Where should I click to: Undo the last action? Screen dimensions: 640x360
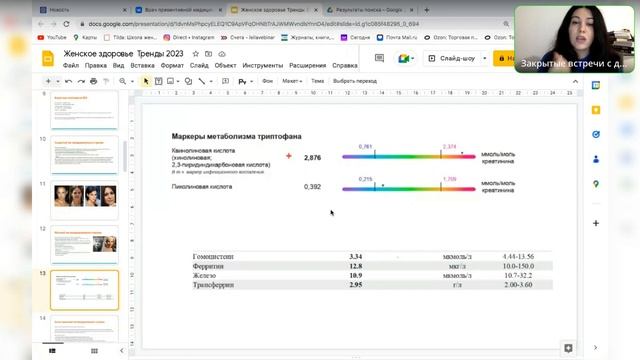(x=69, y=81)
